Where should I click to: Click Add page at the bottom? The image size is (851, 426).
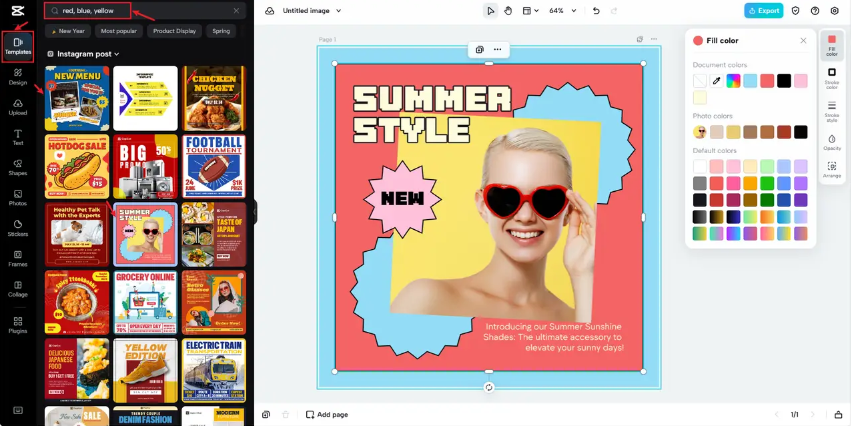(327, 414)
